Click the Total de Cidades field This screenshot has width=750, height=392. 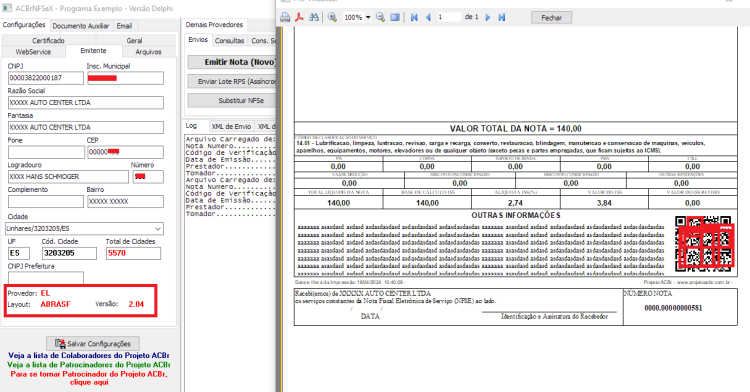[x=133, y=253]
